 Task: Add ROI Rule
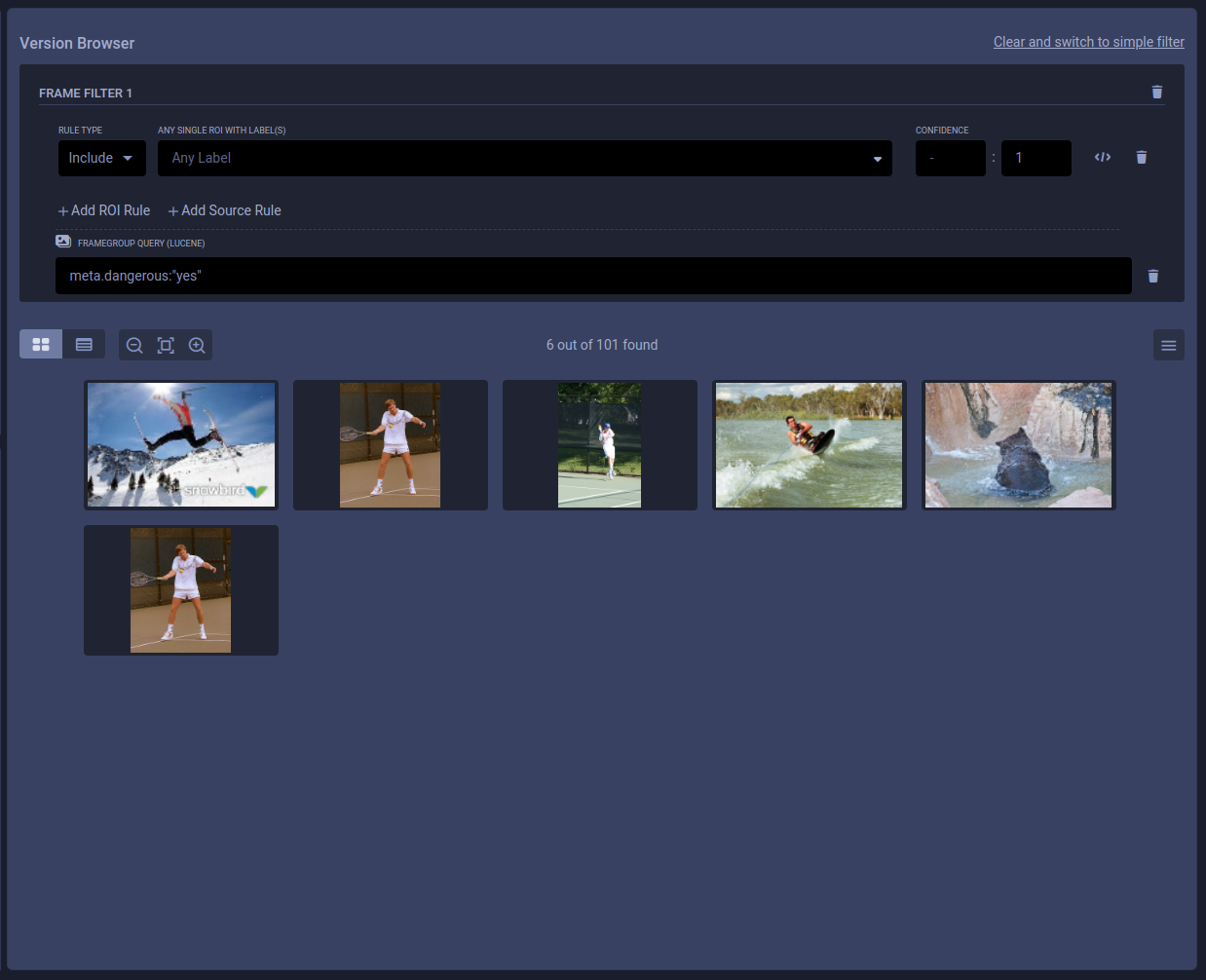click(x=104, y=210)
